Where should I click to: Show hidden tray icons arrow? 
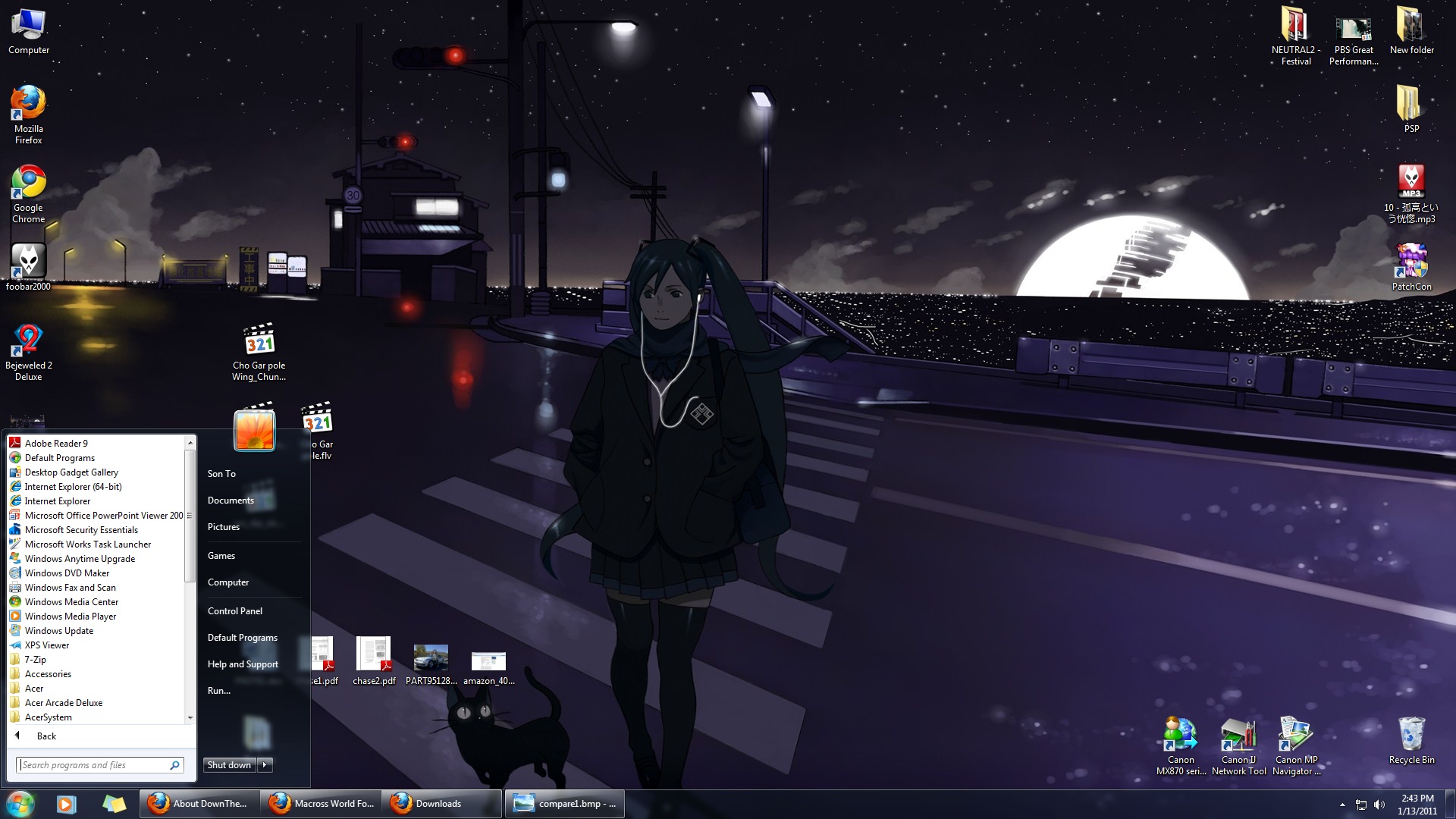1342,805
